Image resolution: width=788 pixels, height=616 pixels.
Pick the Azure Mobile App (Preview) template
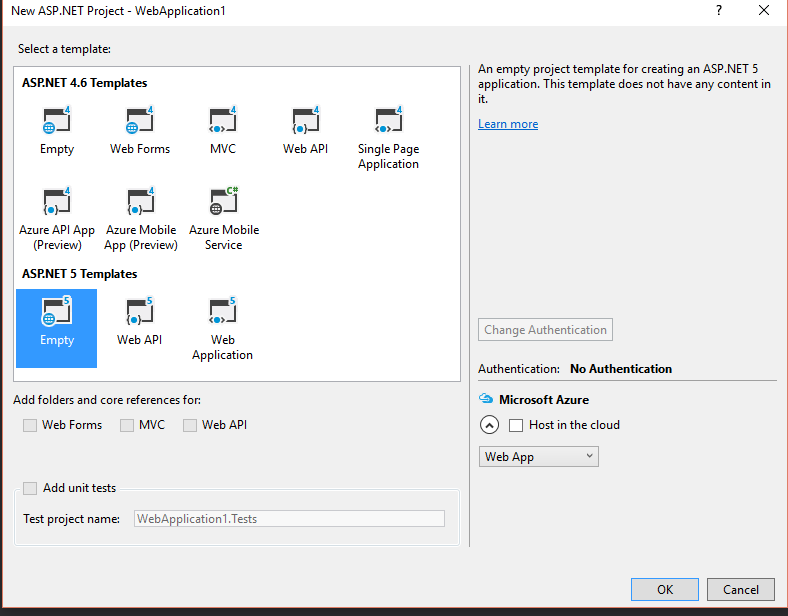coord(141,219)
